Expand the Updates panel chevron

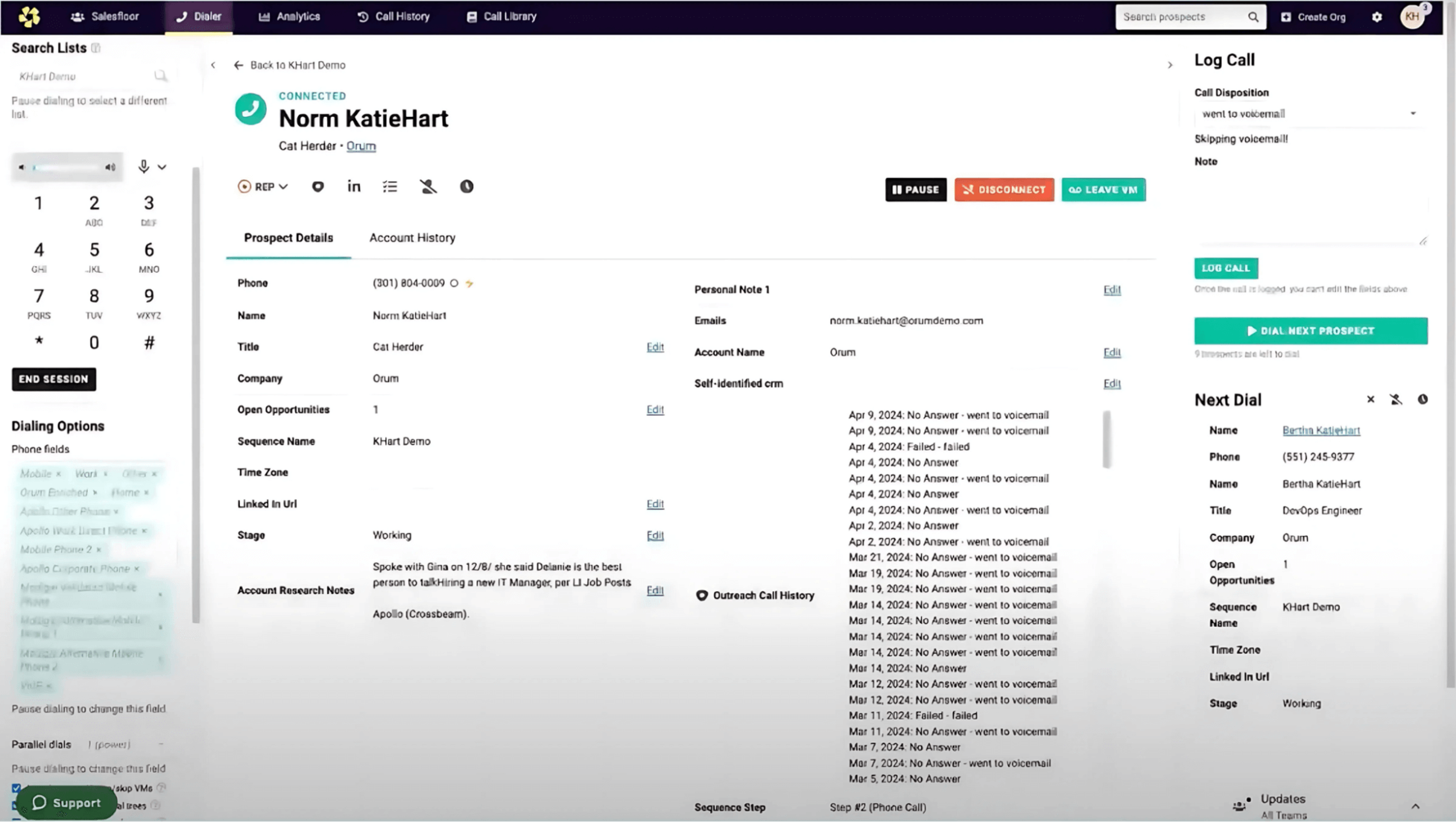[1415, 806]
